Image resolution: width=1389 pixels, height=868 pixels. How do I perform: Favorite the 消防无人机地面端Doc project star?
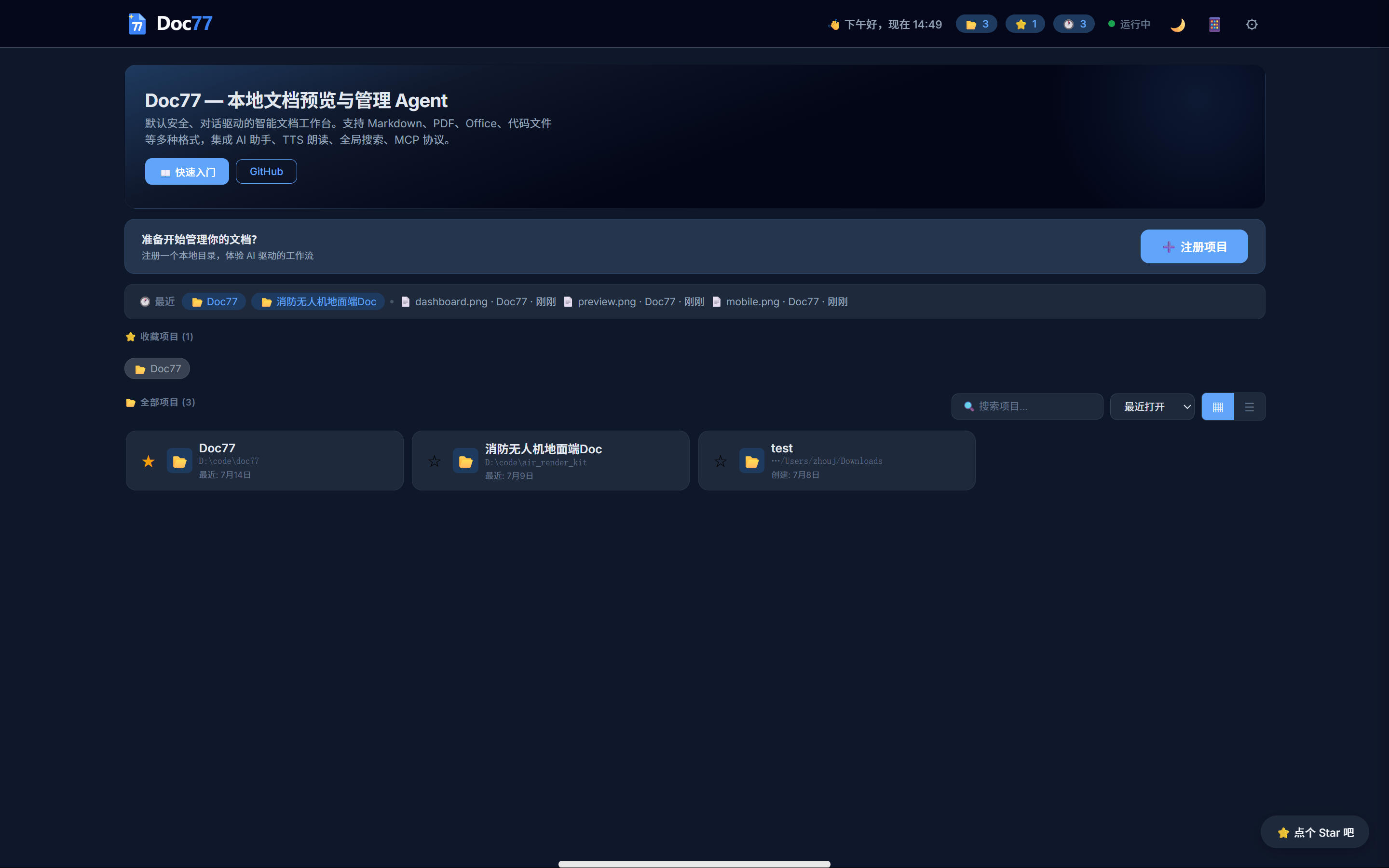[x=435, y=461]
